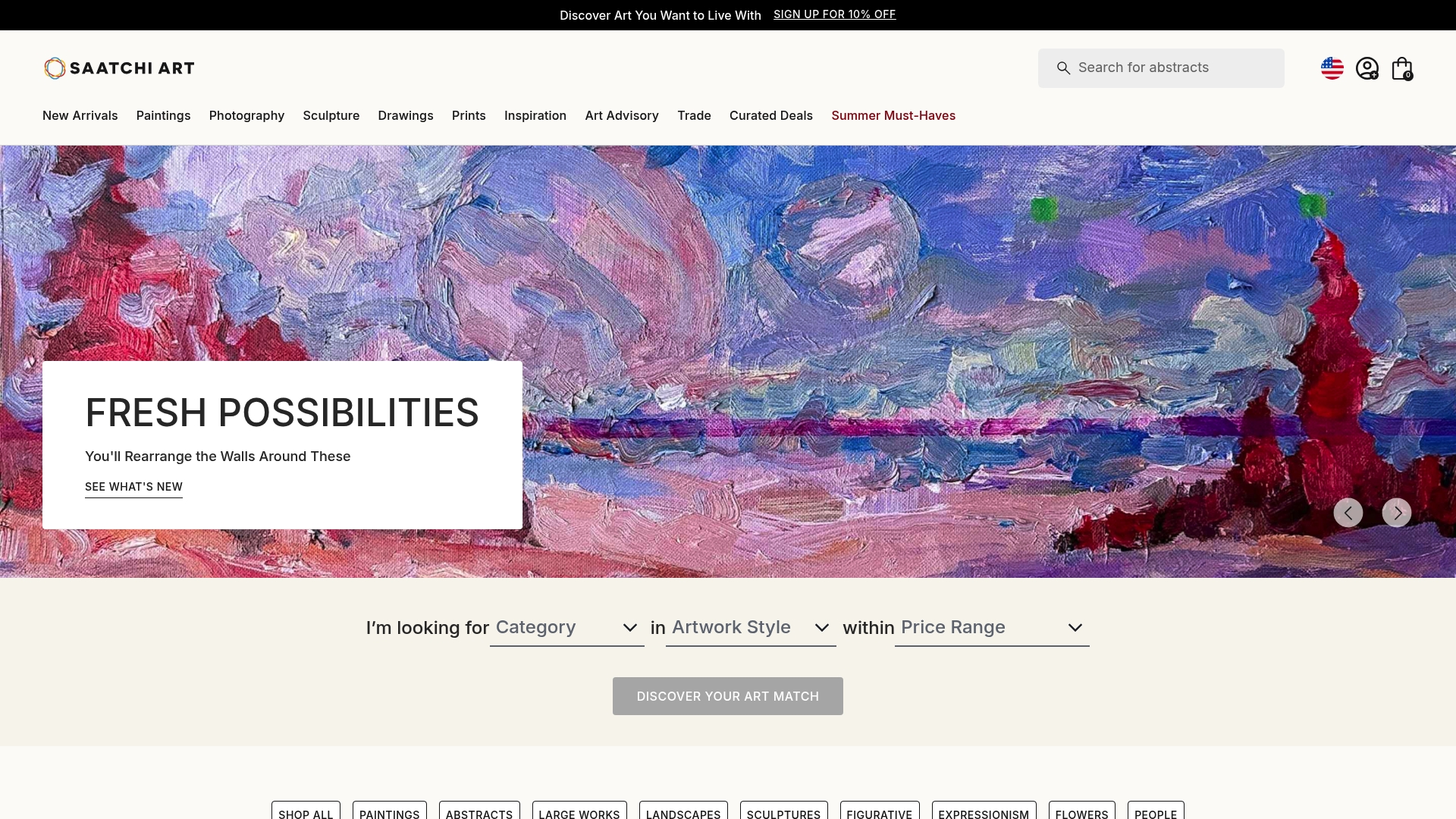Open the Inspiration menu
The width and height of the screenshot is (1456, 819).
coord(535,115)
